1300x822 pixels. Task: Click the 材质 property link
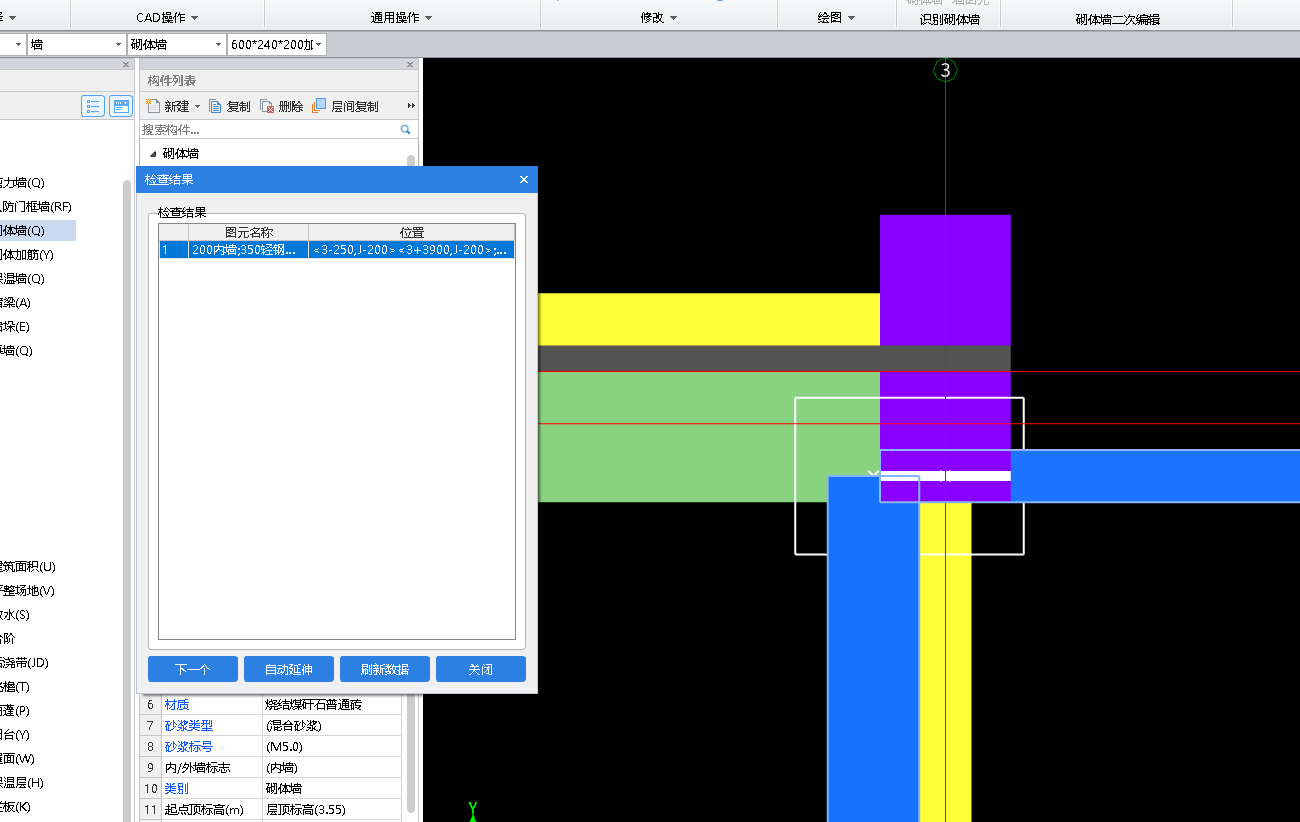pyautogui.click(x=177, y=705)
